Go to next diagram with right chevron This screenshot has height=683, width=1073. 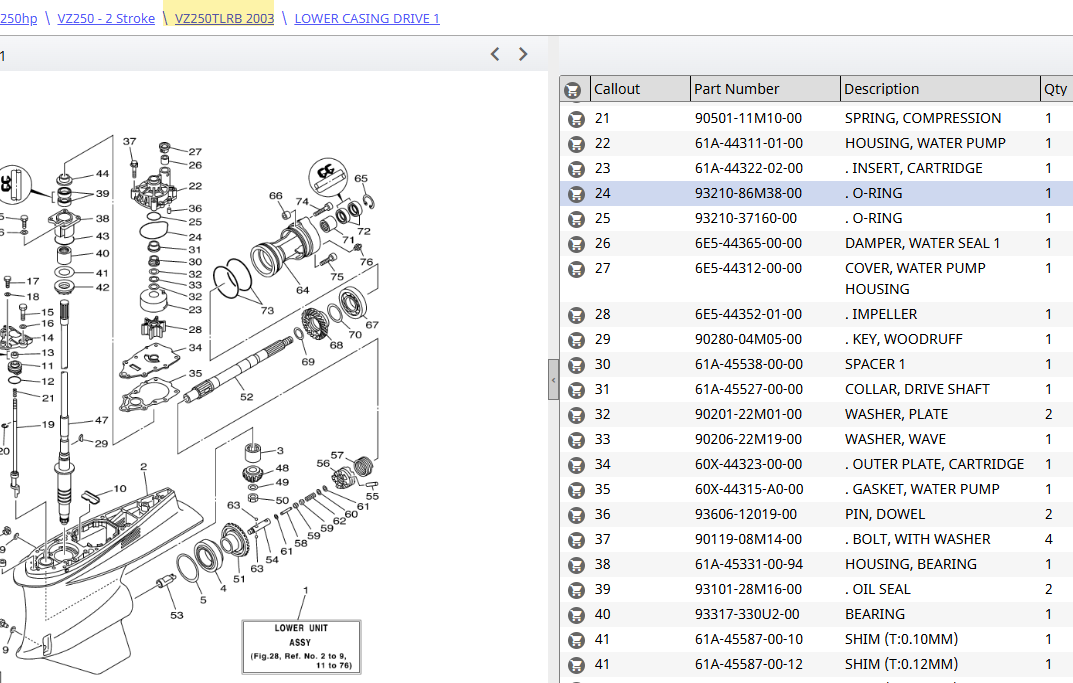point(523,54)
